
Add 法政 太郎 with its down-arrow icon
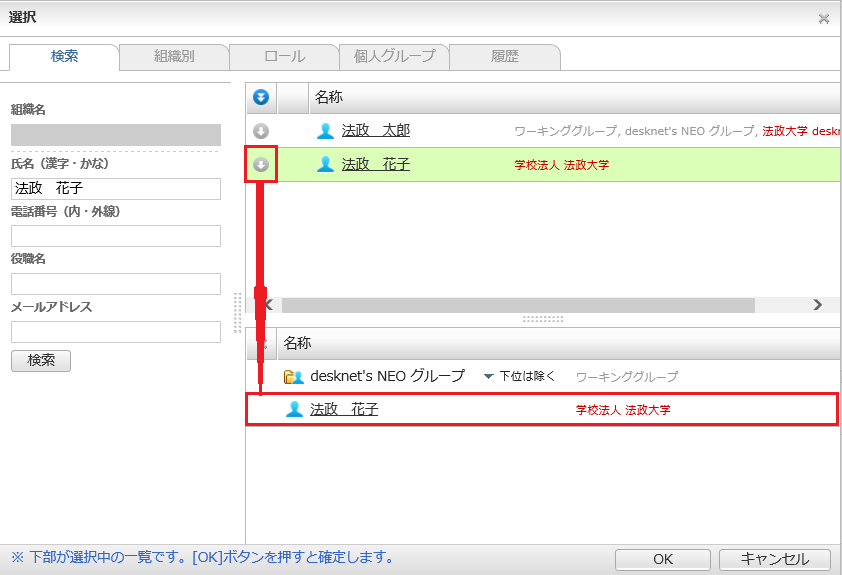[261, 131]
